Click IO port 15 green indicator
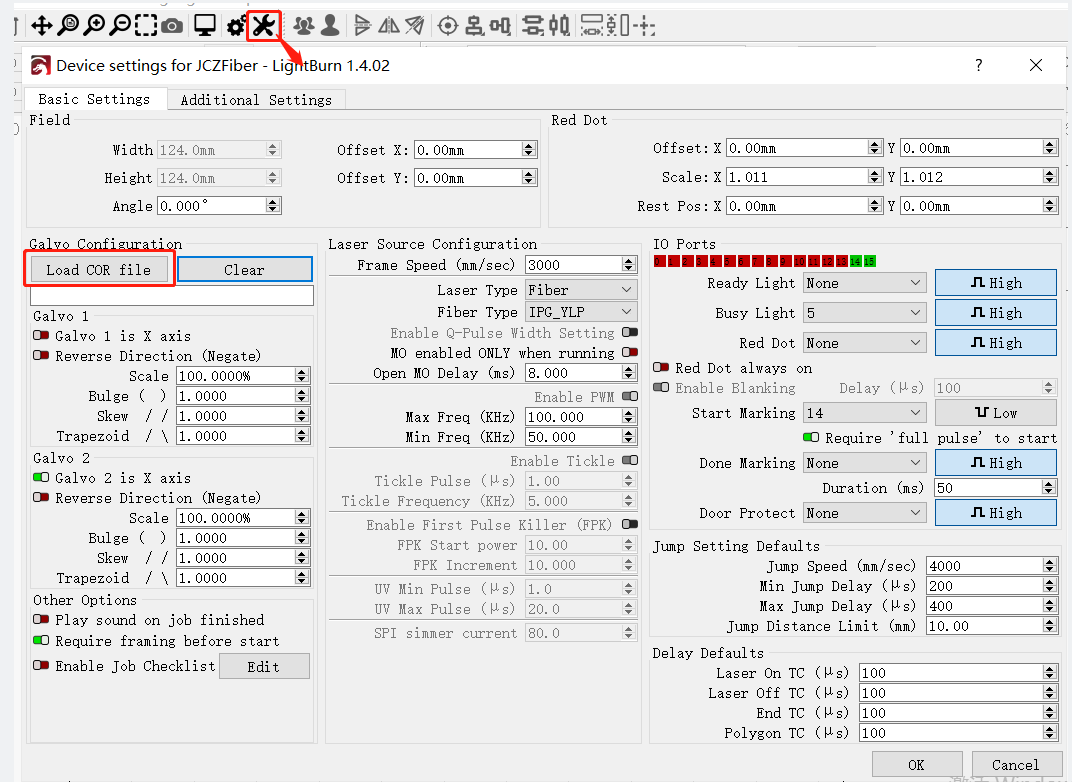 (869, 261)
